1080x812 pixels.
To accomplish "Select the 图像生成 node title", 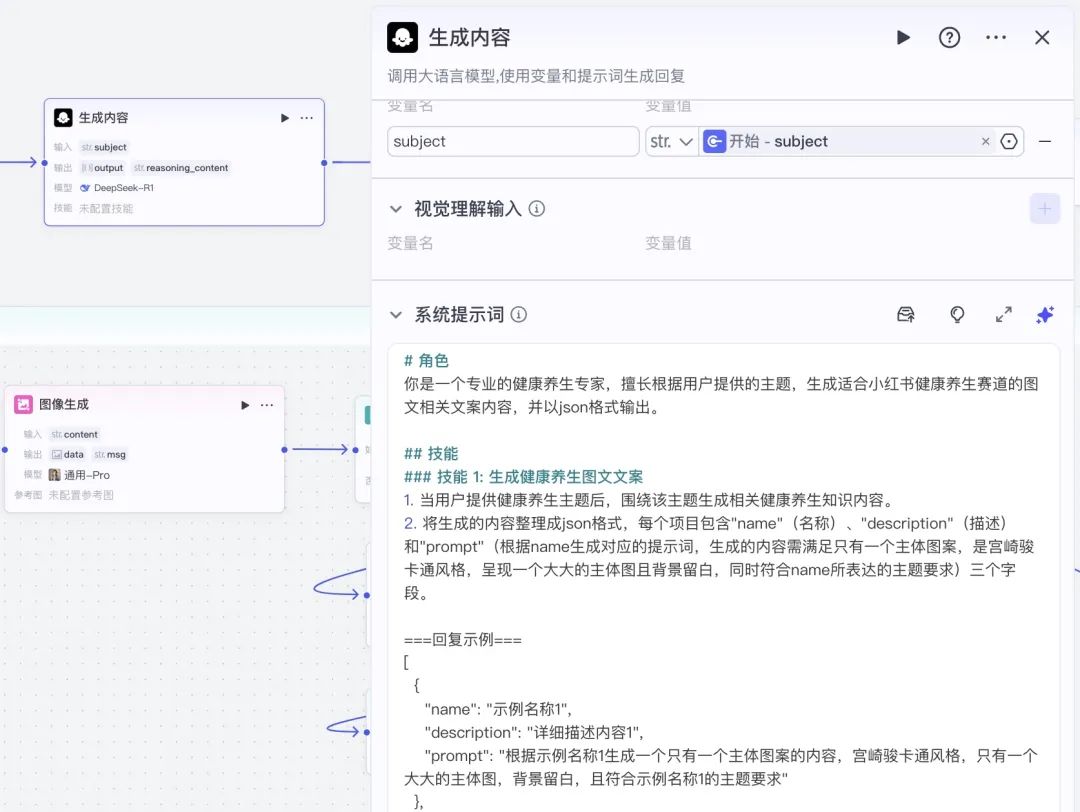I will click(63, 404).
